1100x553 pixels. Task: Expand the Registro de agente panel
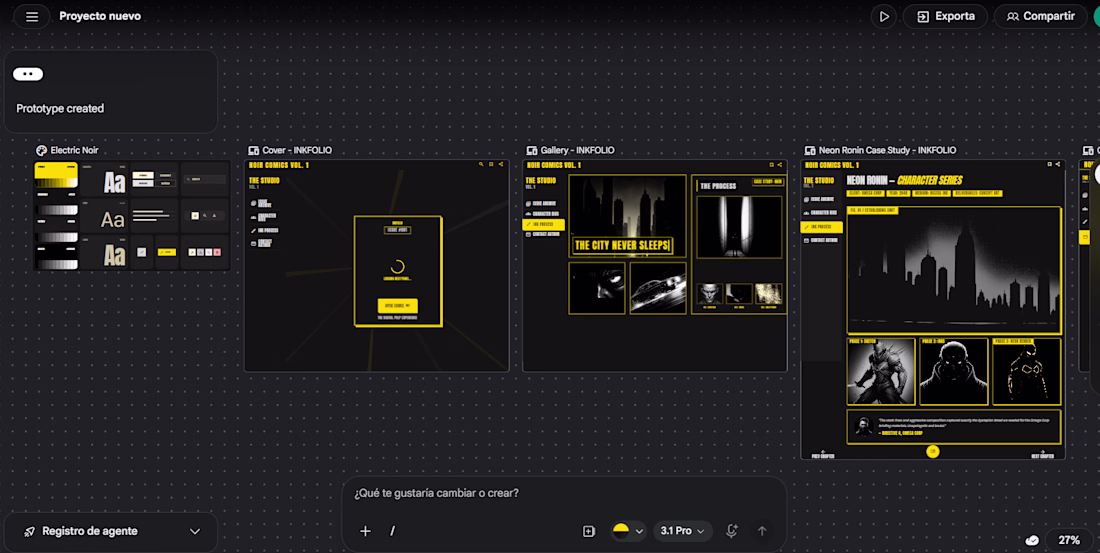(195, 531)
